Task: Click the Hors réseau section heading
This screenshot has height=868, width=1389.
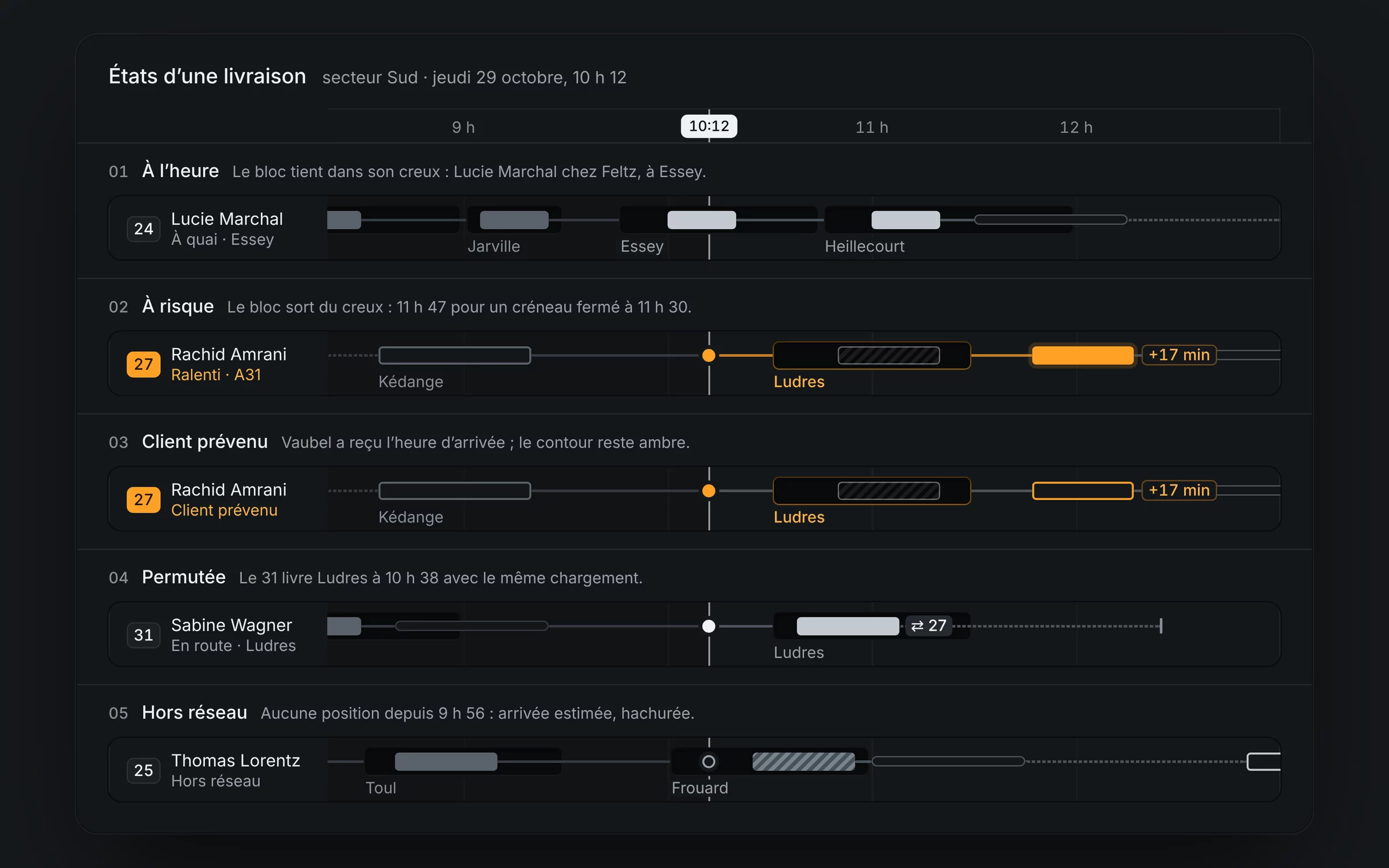Action: (194, 712)
